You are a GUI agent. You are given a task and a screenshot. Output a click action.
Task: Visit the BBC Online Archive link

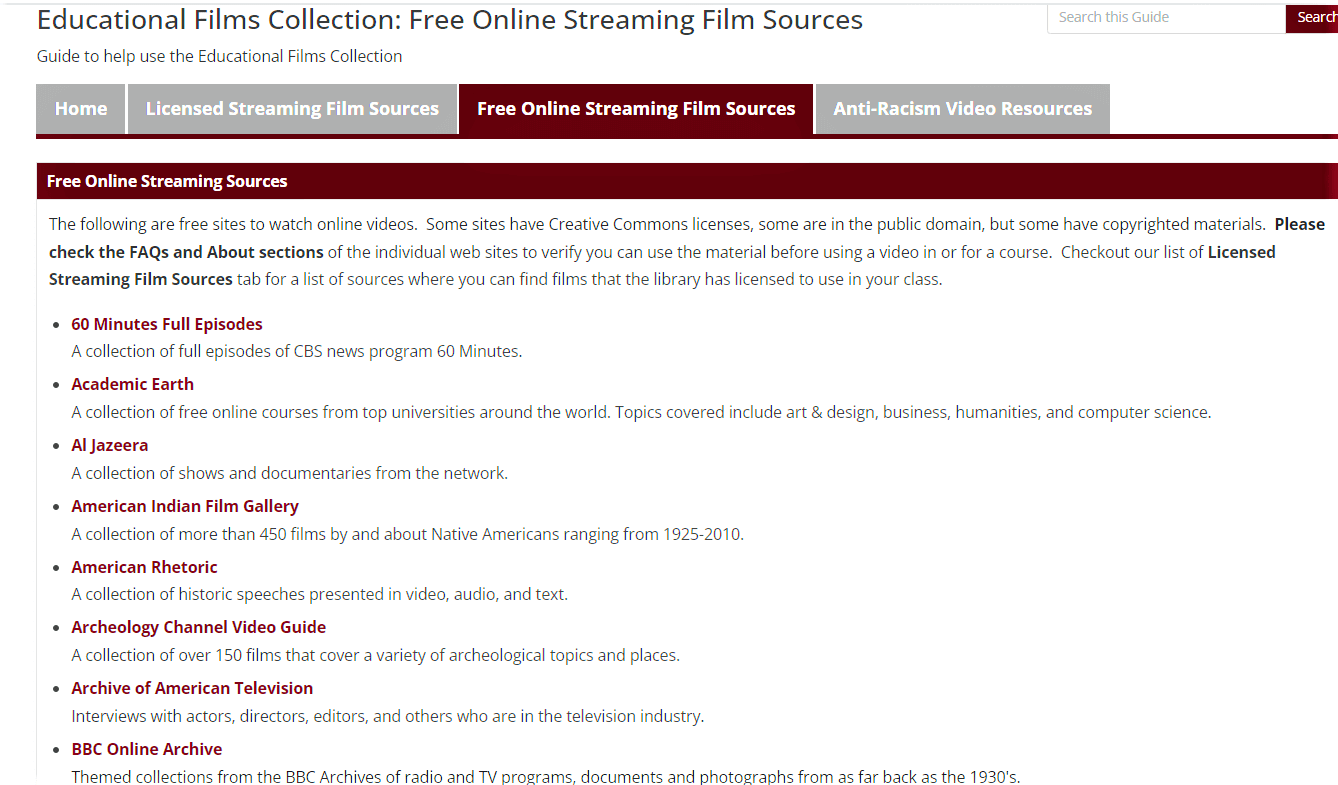[147, 749]
